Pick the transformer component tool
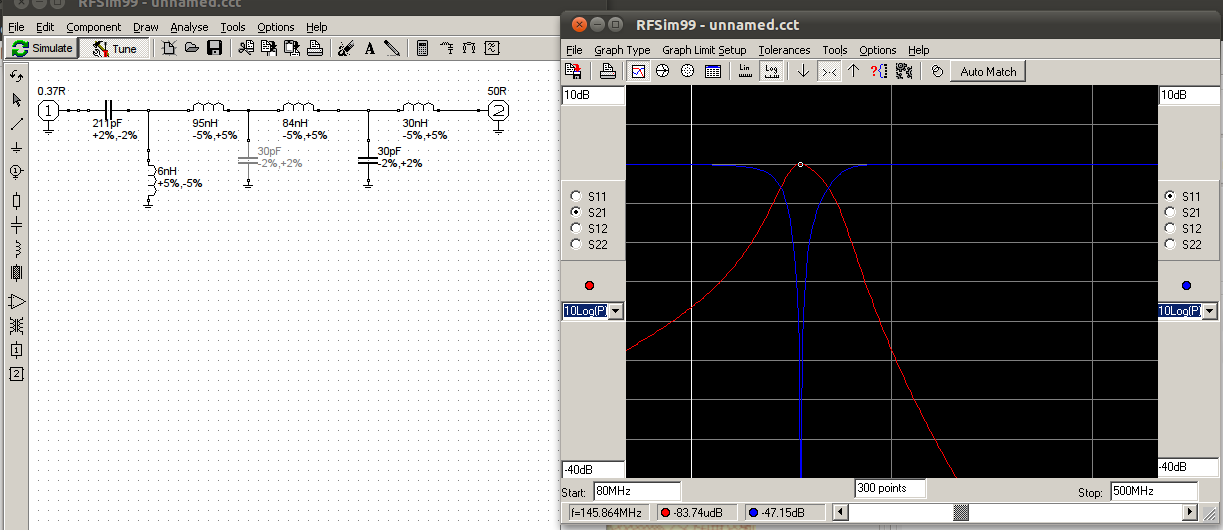This screenshot has height=530, width=1223. click(16, 325)
